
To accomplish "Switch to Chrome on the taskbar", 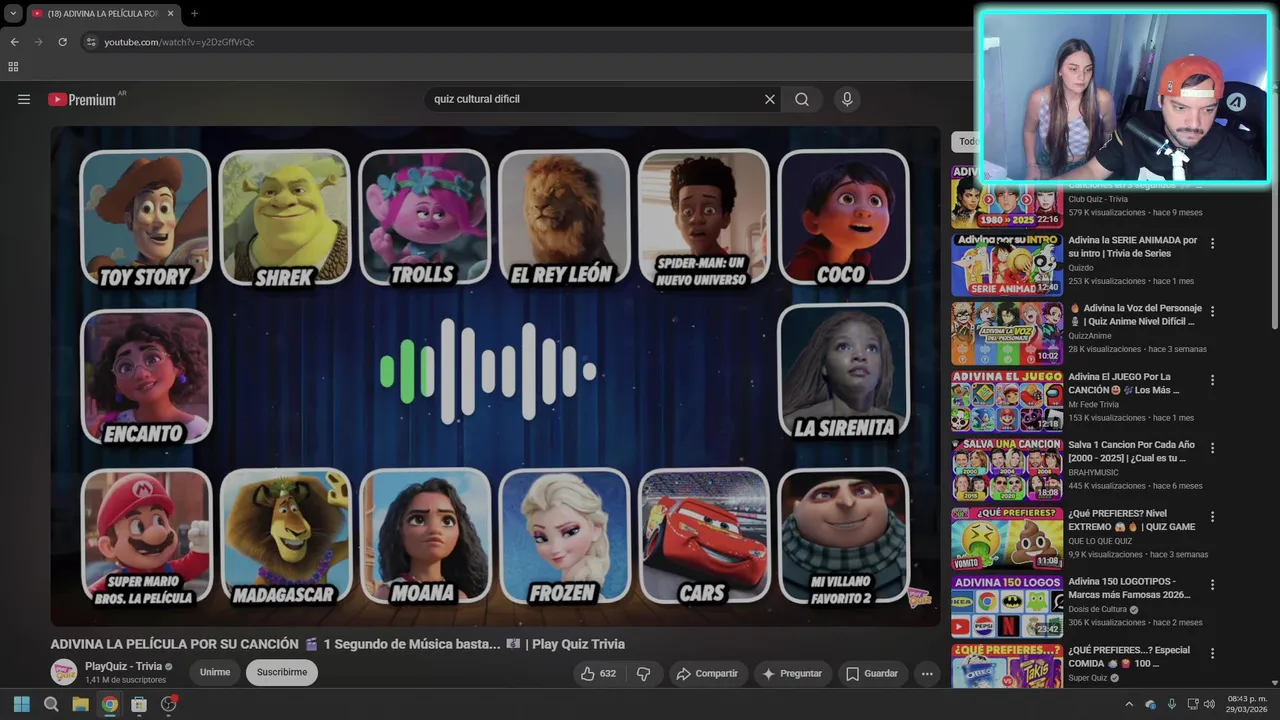I will [x=110, y=704].
